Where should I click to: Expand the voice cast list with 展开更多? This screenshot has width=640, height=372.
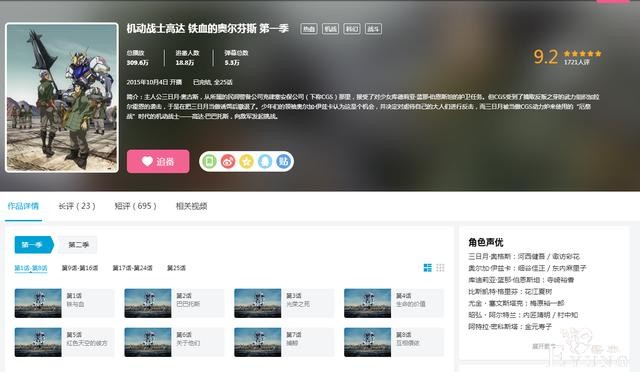(543, 346)
